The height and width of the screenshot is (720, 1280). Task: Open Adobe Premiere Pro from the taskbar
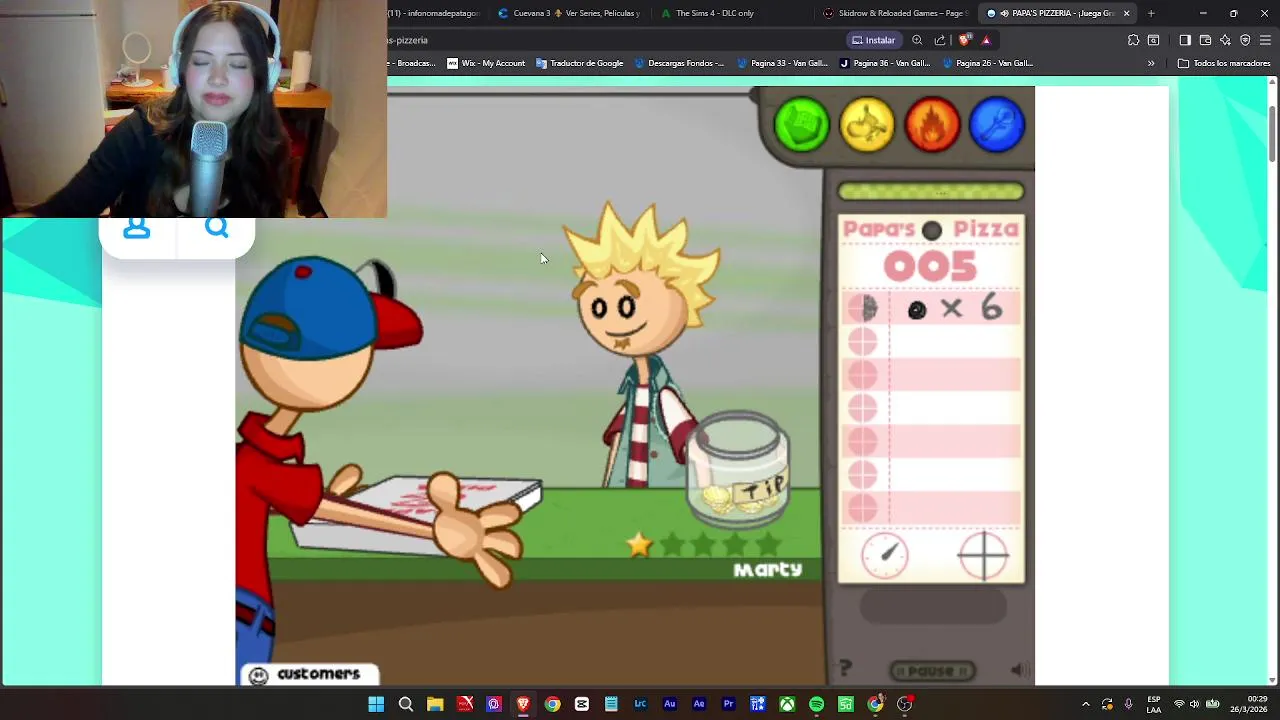[x=728, y=704]
